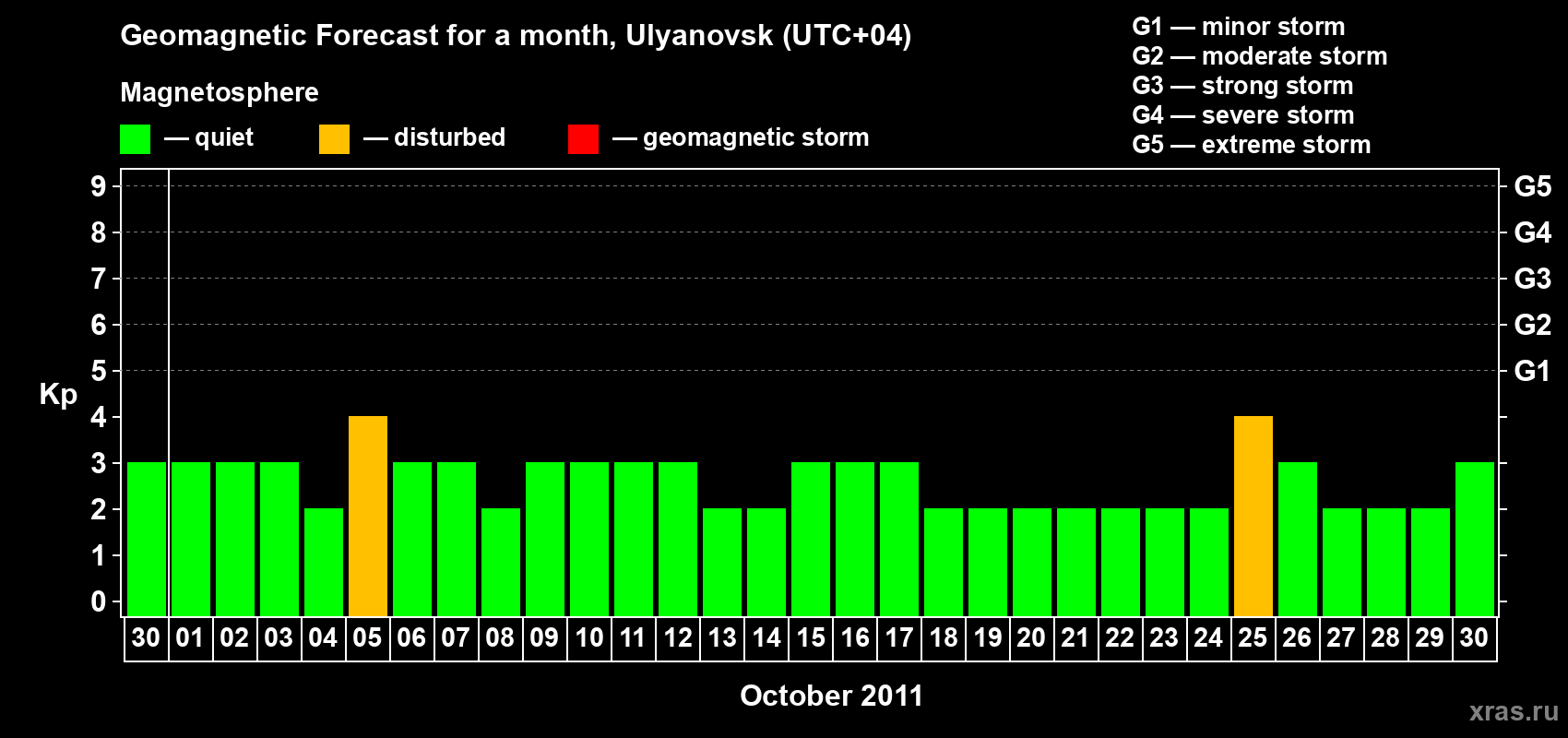Click the G5 label on right axis
1568x738 pixels.
pyautogui.click(x=1533, y=186)
